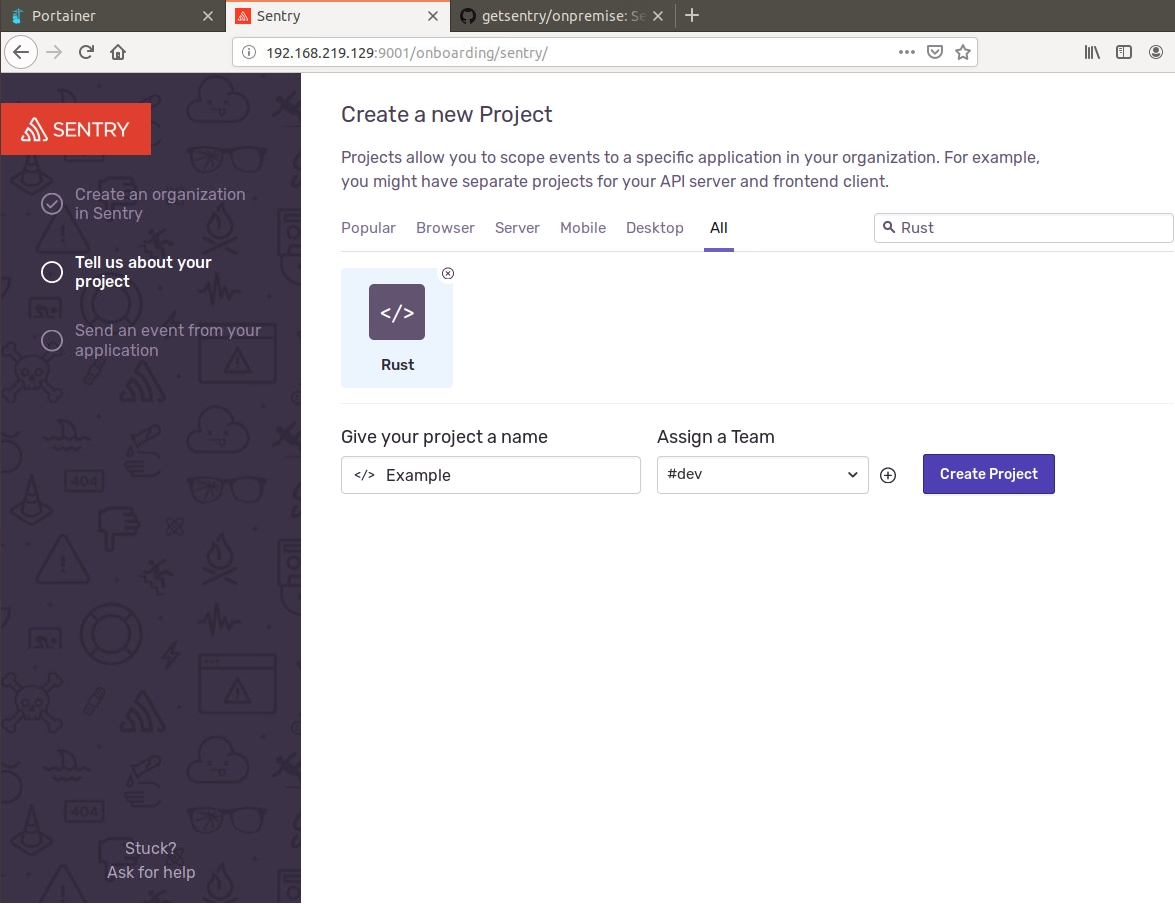Reload the current page
The height and width of the screenshot is (904, 1175).
pyautogui.click(x=86, y=52)
